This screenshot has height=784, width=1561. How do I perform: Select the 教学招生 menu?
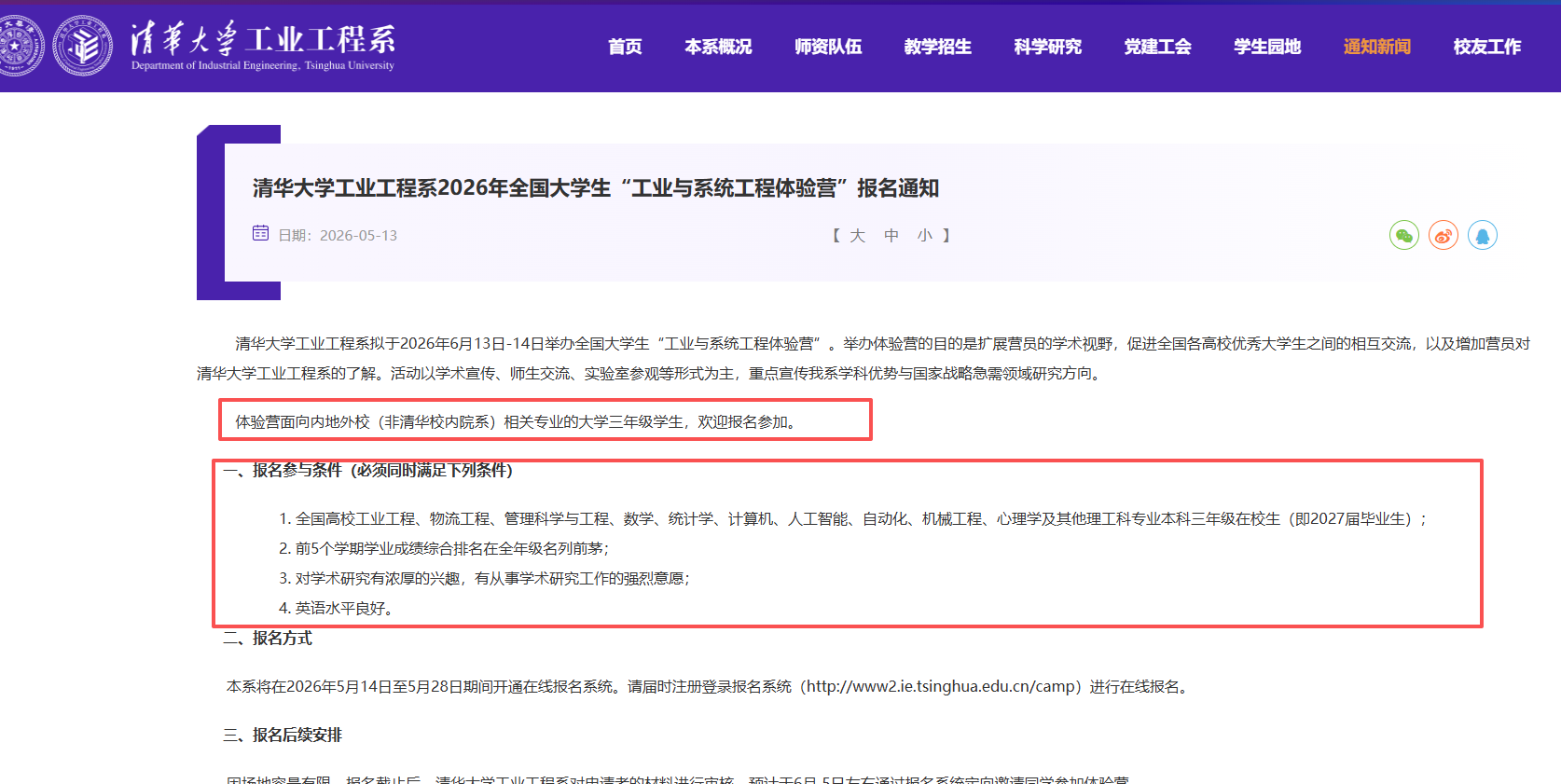(938, 47)
